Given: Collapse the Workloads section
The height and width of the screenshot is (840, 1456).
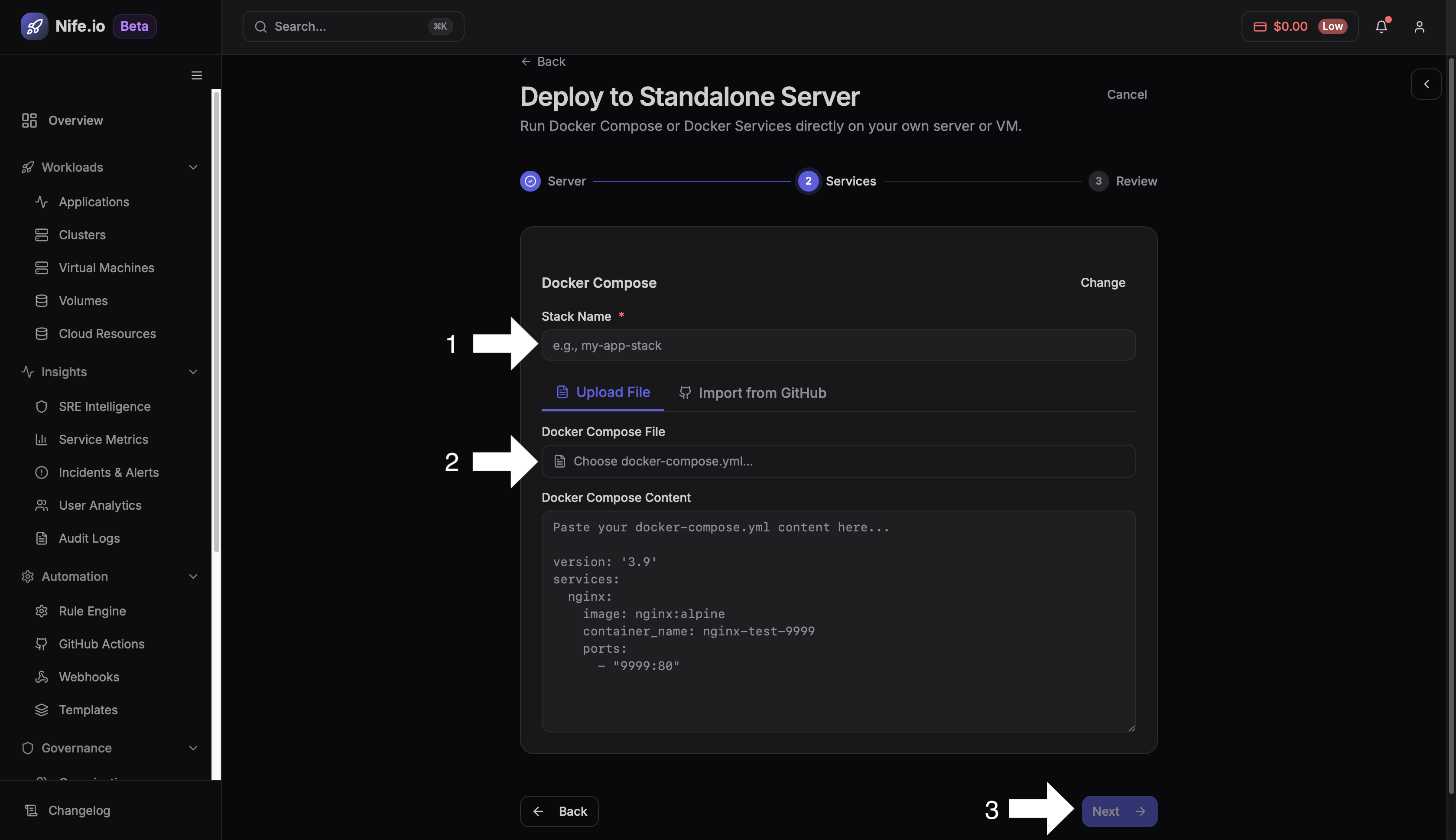Looking at the screenshot, I should pos(193,167).
